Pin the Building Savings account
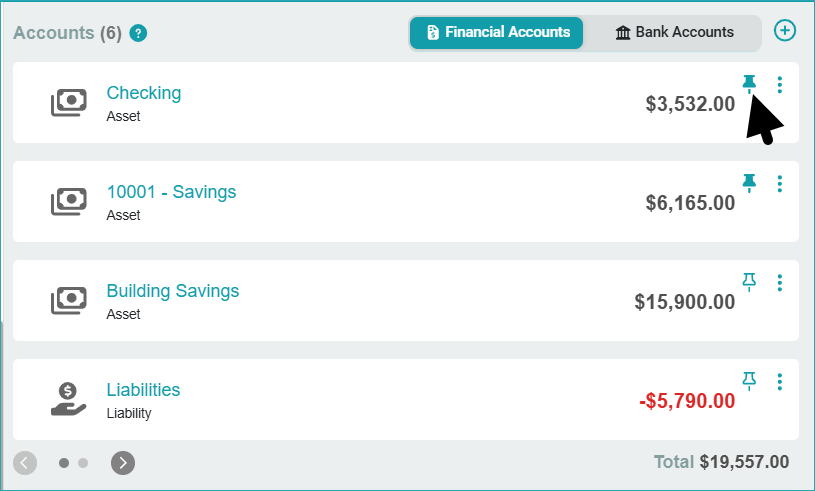Viewport: 815px width, 491px height. pyautogui.click(x=749, y=281)
